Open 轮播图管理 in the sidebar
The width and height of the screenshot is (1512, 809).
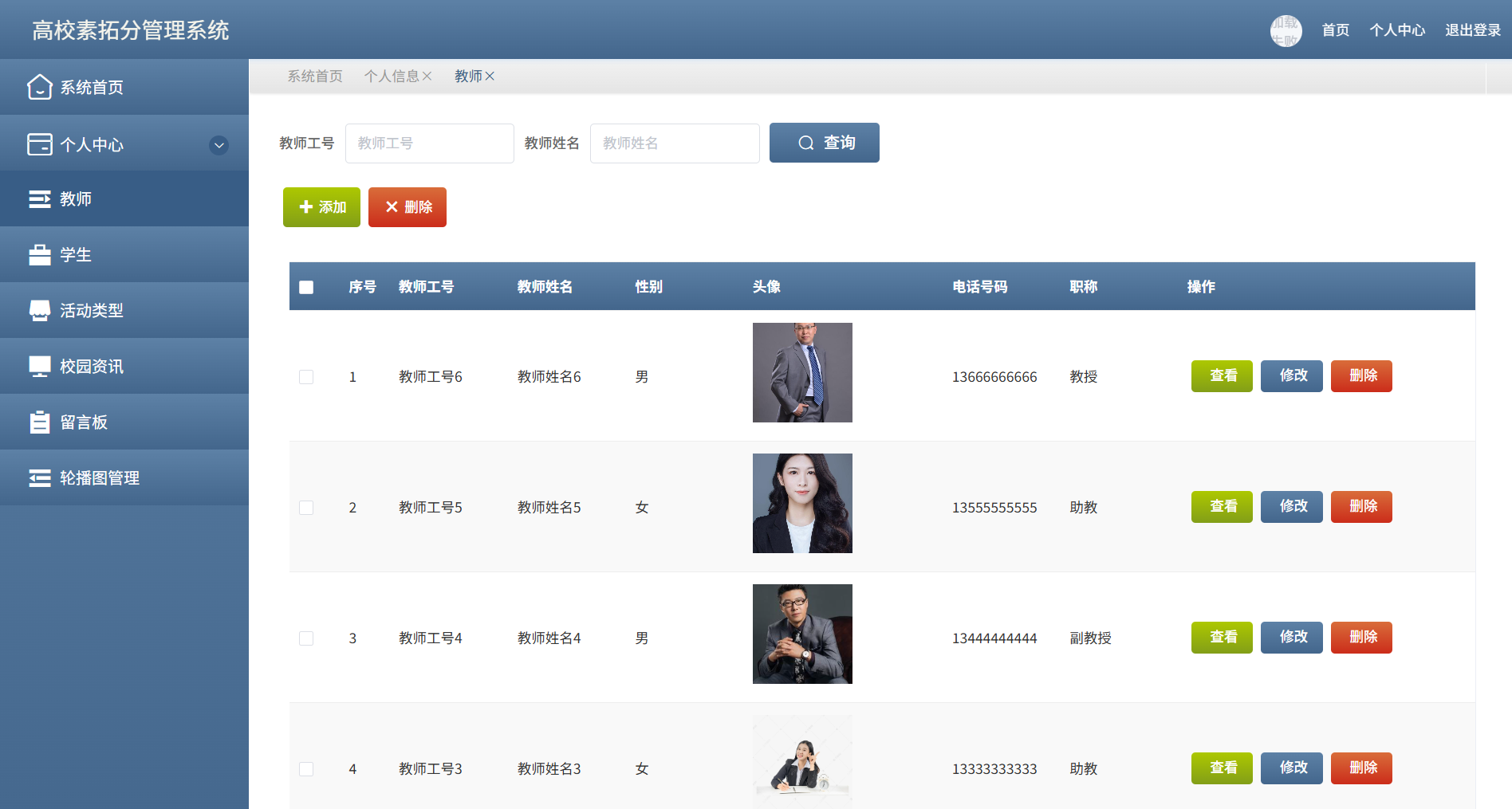point(124,477)
